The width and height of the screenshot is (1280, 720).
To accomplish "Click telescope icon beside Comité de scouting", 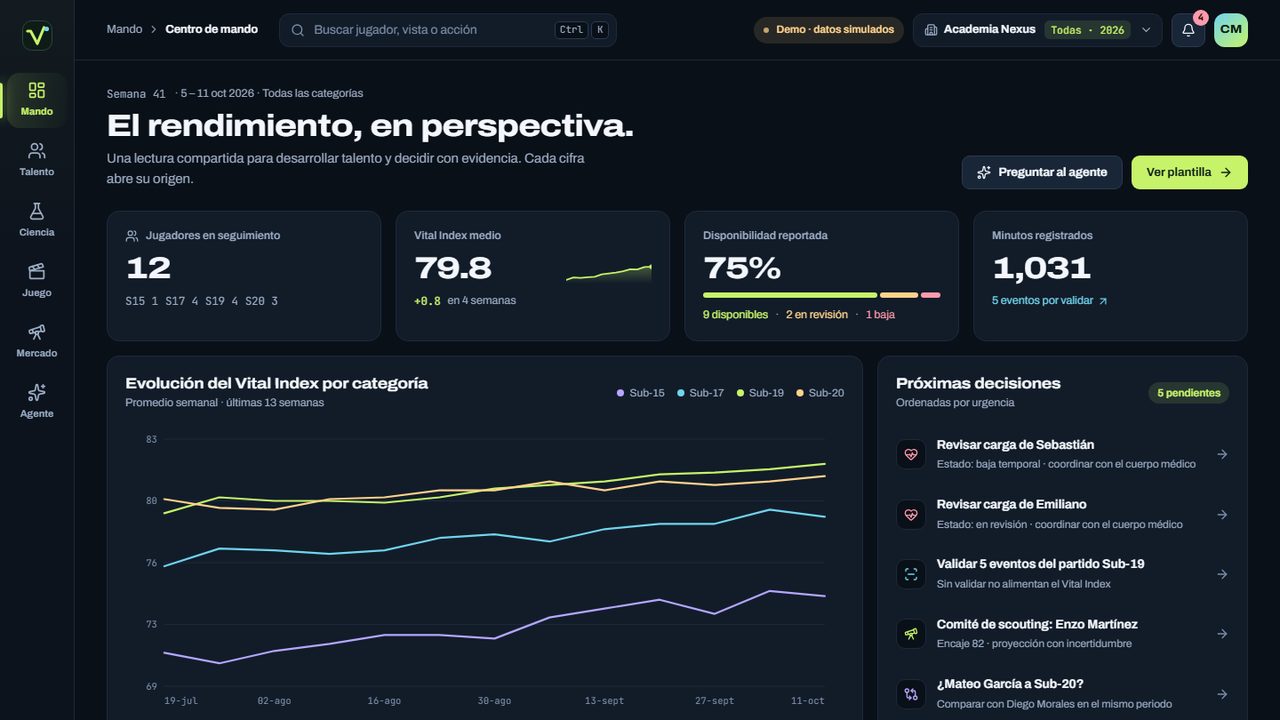I will tap(911, 634).
